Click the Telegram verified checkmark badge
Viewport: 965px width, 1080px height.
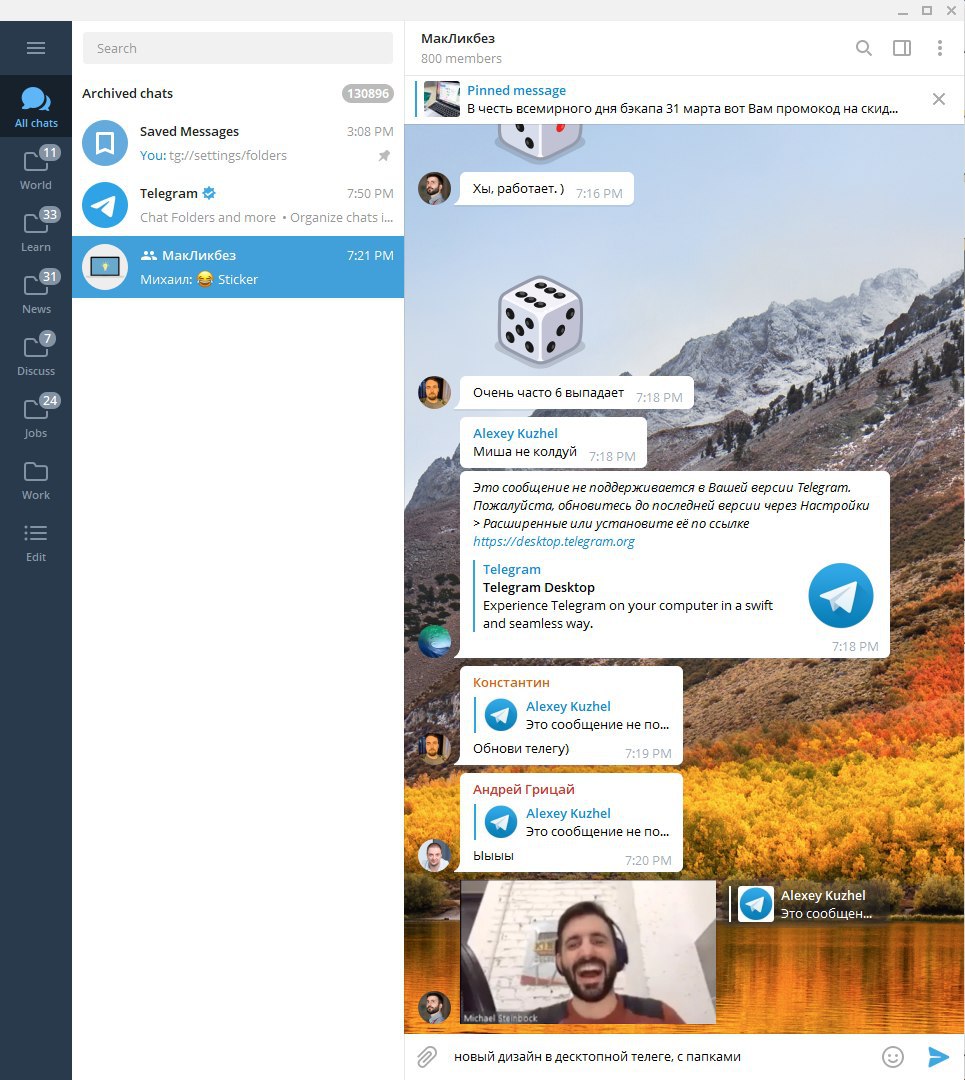(209, 193)
